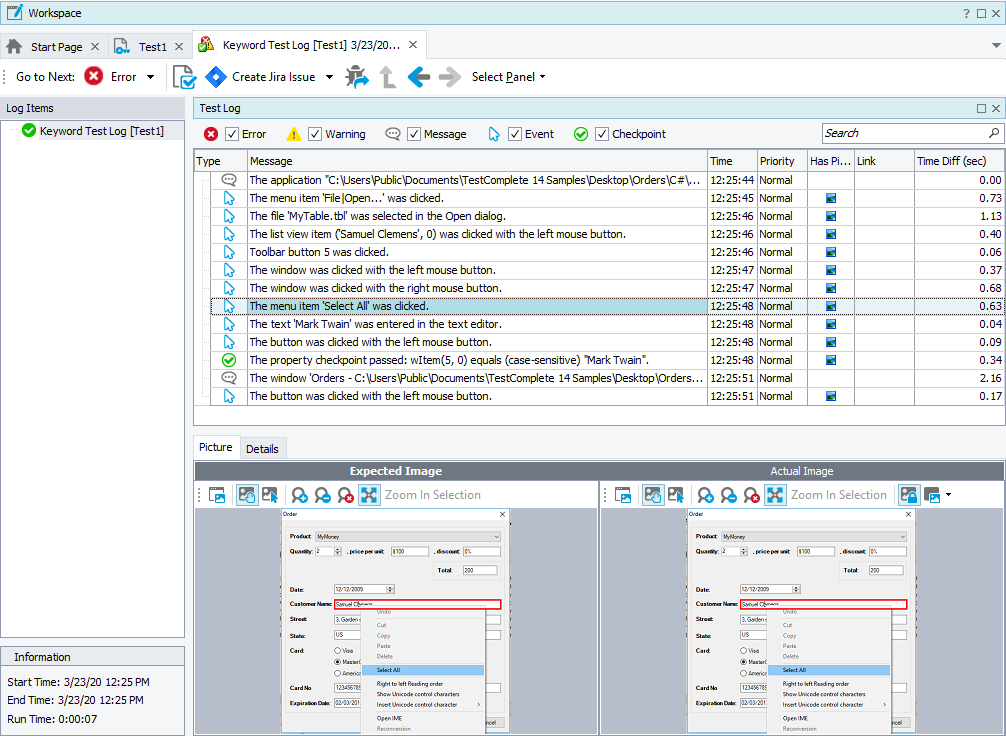The image size is (1006, 736).
Task: Click the lock icon in Actual Image toolbar
Action: [908, 495]
